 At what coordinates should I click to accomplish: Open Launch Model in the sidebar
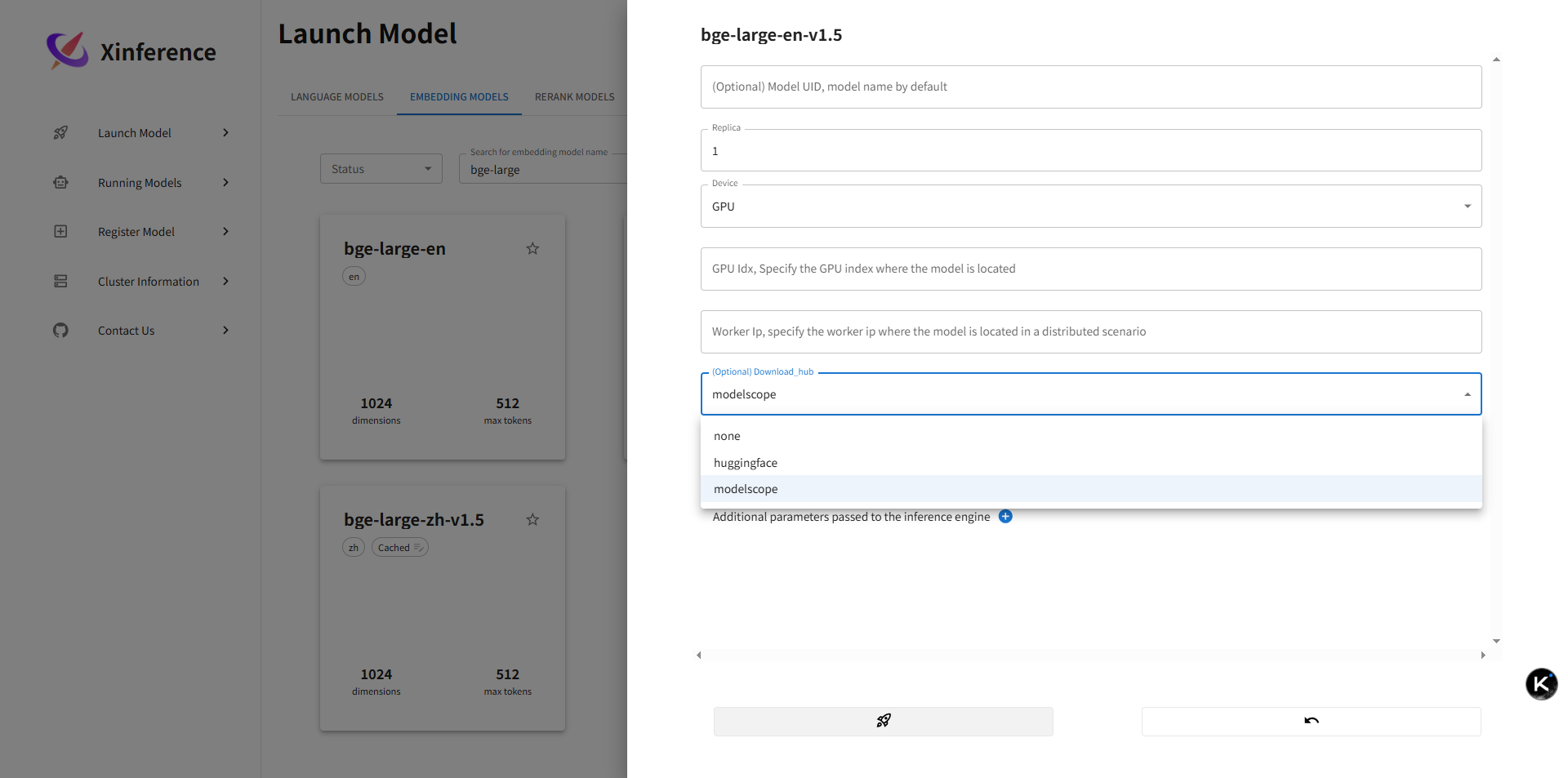click(x=135, y=133)
